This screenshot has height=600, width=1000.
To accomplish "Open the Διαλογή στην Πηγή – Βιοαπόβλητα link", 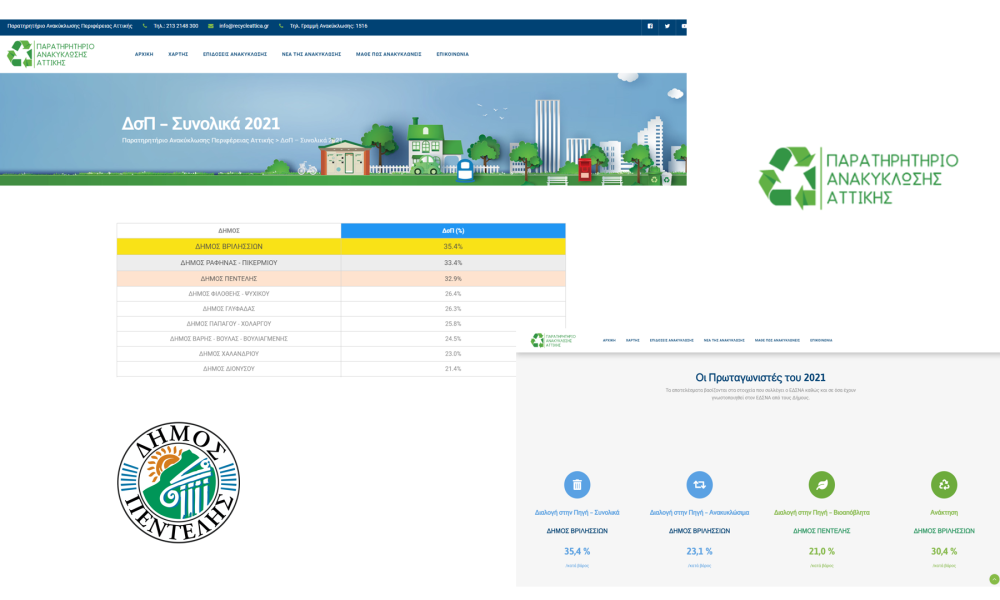I will (821, 512).
